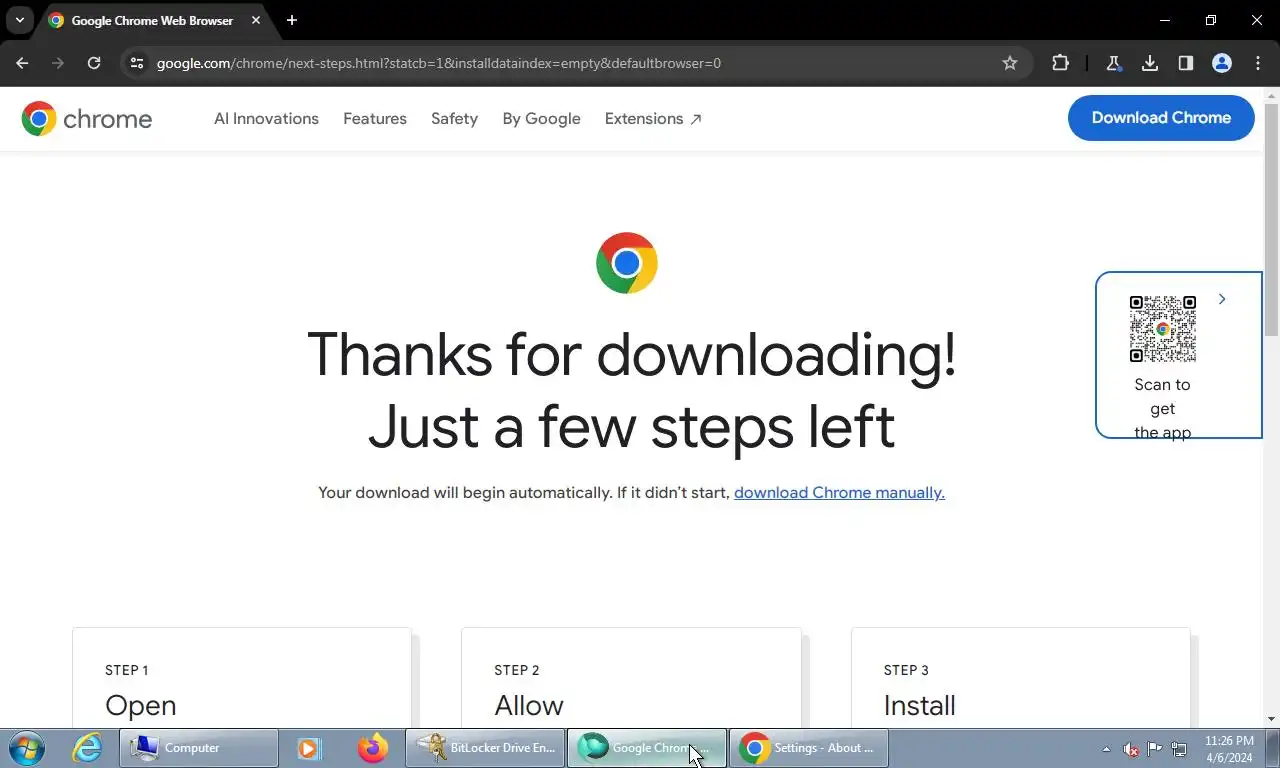This screenshot has height=768, width=1280.
Task: Select the Google Chrome Web Browser tab
Action: [x=152, y=20]
